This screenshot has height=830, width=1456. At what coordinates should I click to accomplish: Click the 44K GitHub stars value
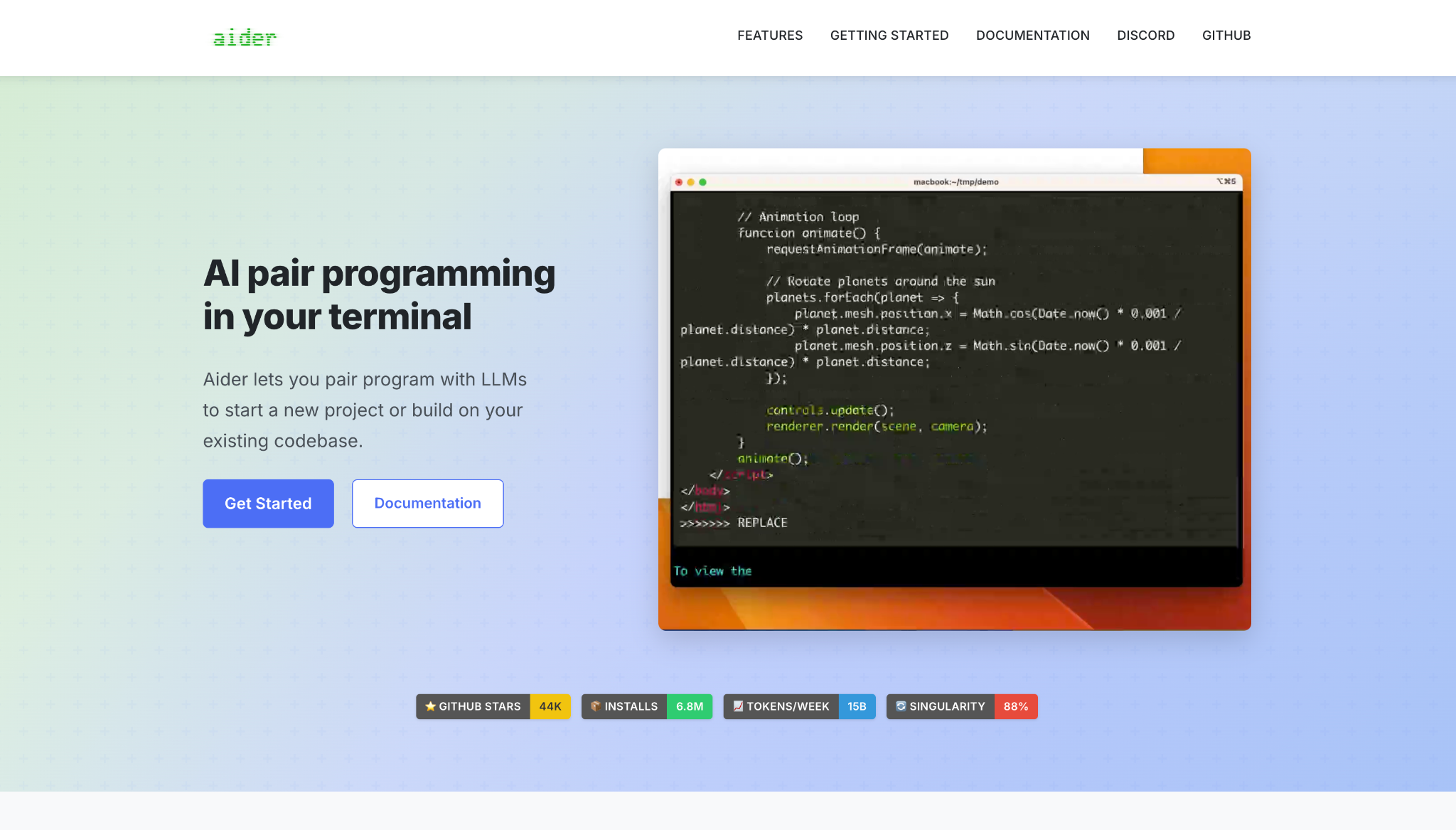click(x=550, y=706)
